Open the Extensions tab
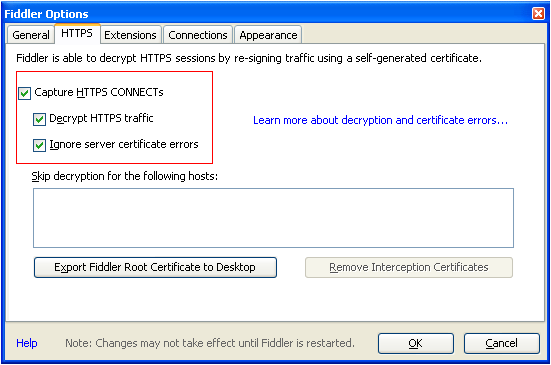The width and height of the screenshot is (551, 365). 130,35
